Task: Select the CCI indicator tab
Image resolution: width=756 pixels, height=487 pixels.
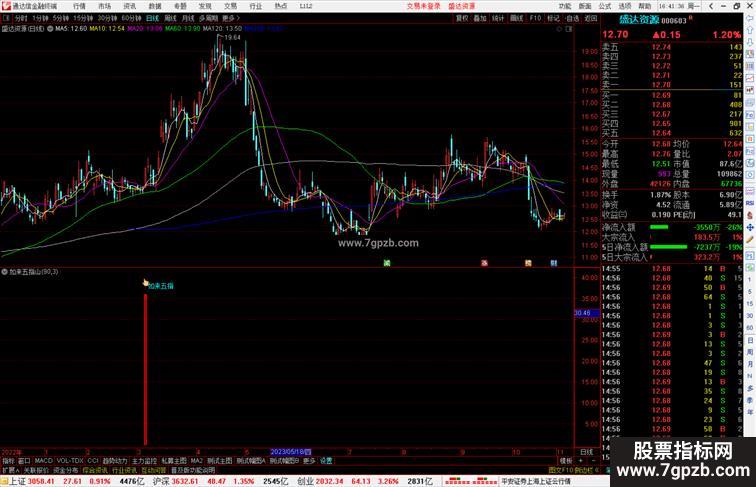Action: point(93,461)
